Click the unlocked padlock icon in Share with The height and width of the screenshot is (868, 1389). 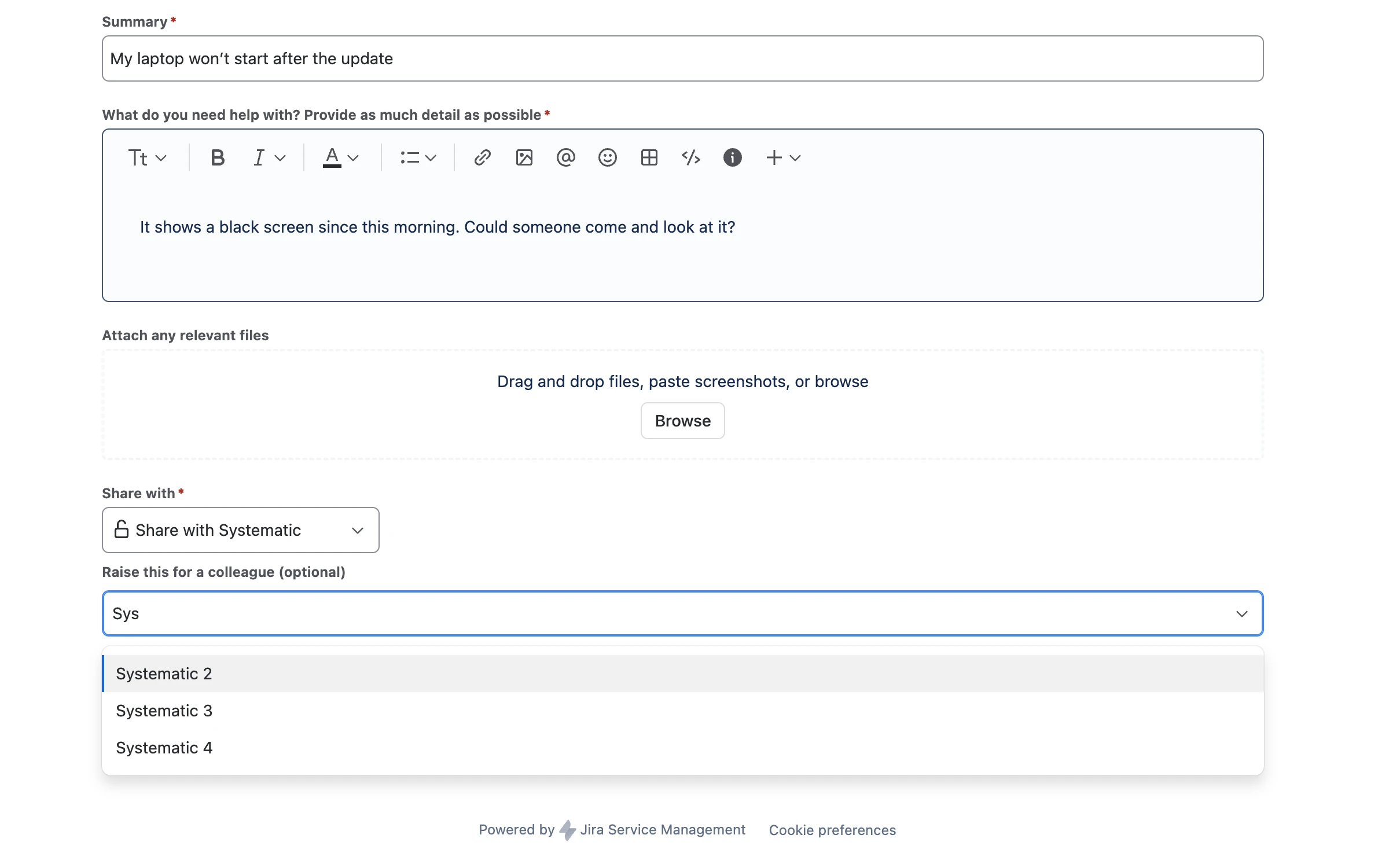tap(122, 529)
